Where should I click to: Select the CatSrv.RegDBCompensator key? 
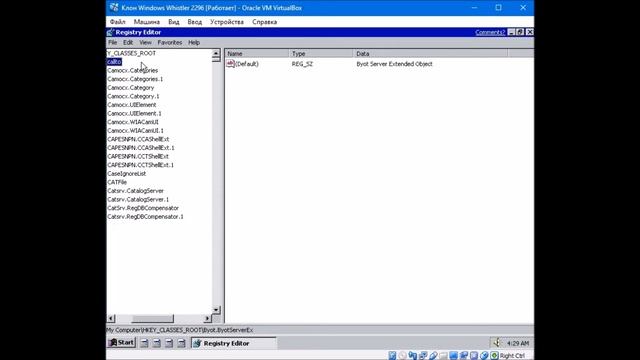[x=143, y=208]
